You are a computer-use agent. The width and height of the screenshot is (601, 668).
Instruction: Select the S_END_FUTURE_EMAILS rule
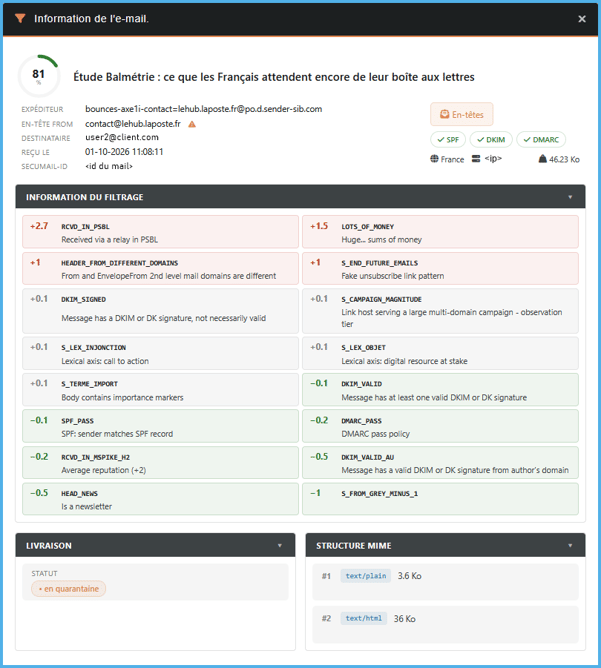tap(440, 268)
